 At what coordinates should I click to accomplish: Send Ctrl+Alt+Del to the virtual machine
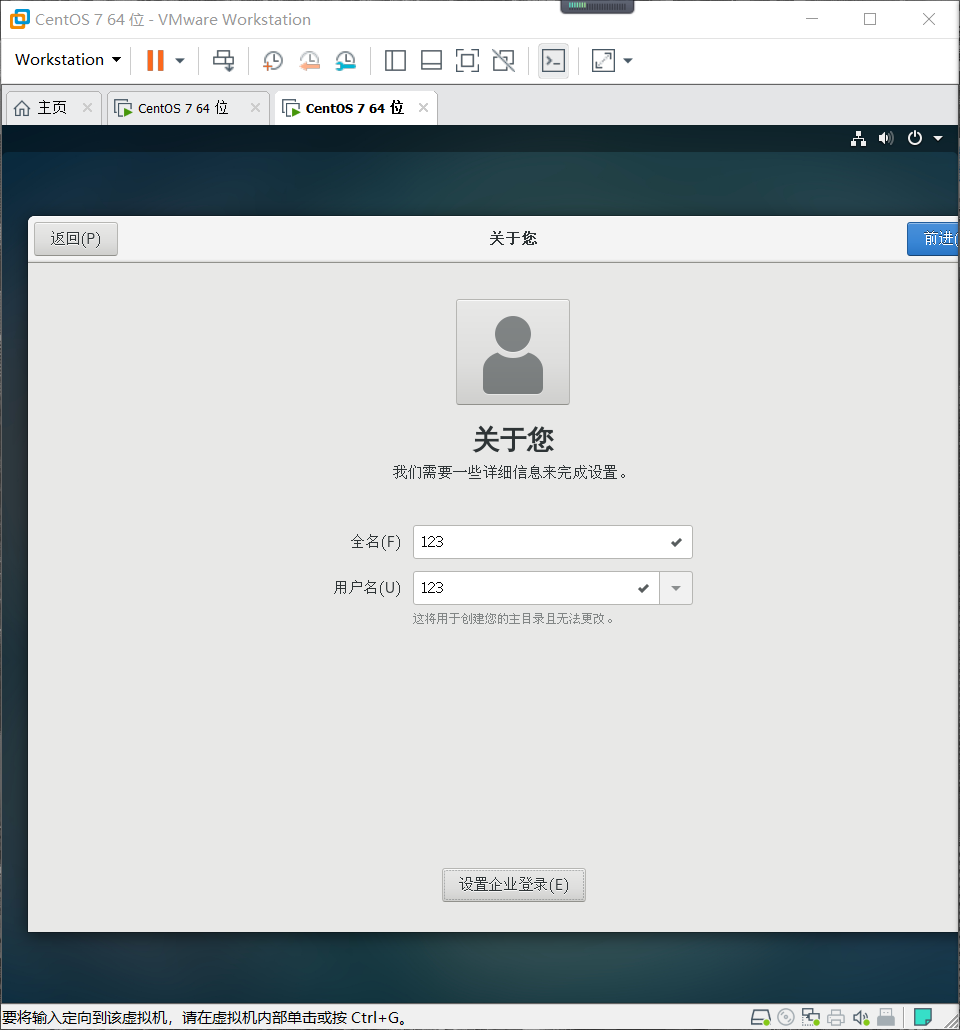[223, 60]
